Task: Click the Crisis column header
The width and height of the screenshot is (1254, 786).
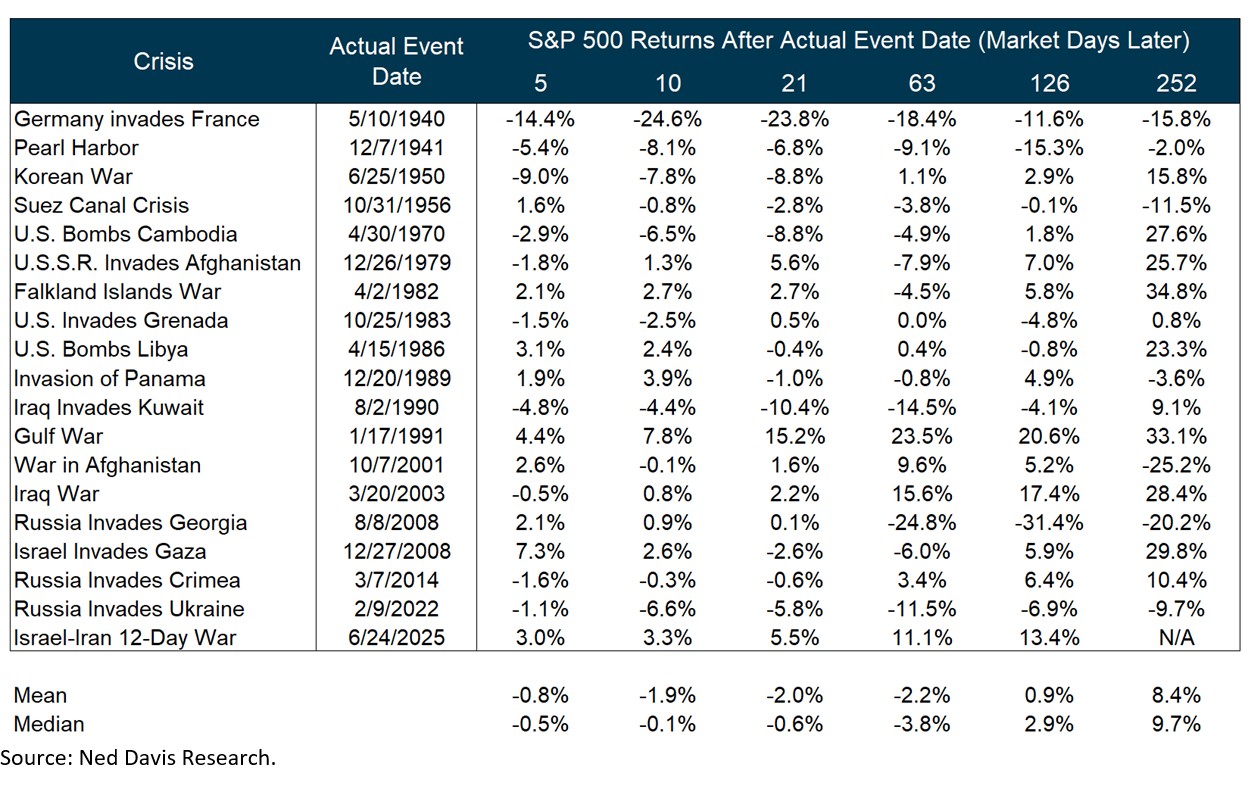Action: [x=163, y=61]
